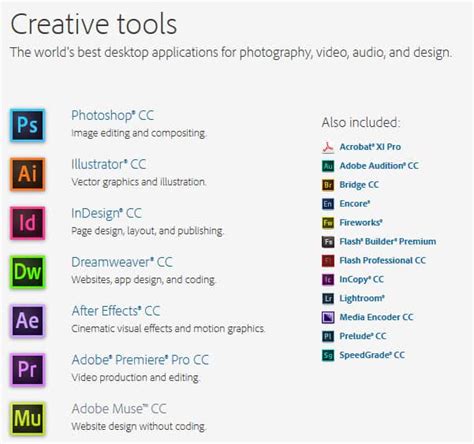Follow the SpeedGrade CC link
Viewport: 474px width, 444px height.
372,355
